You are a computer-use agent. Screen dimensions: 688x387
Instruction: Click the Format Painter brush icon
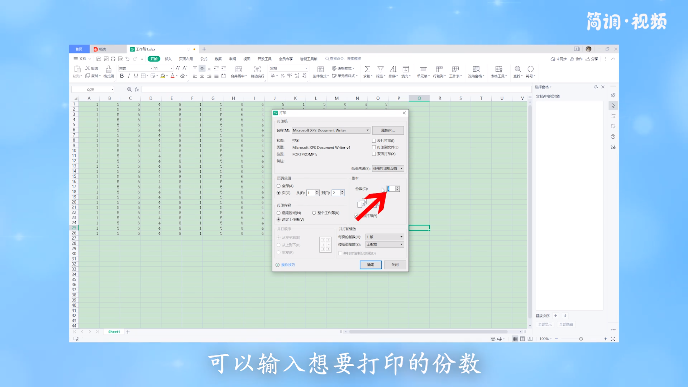108,69
